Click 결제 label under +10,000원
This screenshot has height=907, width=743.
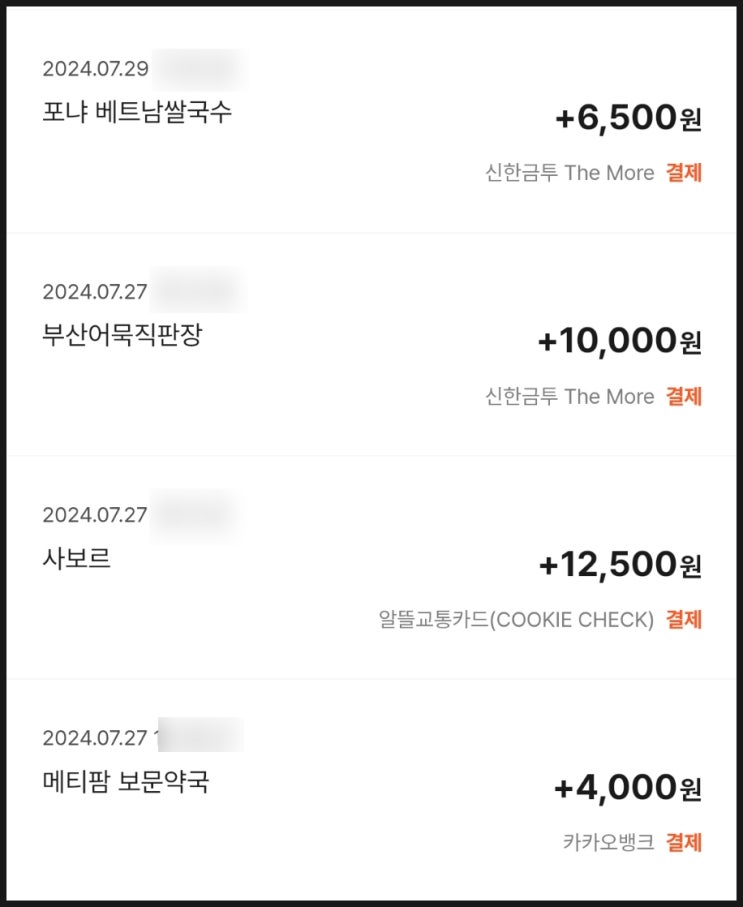(684, 396)
